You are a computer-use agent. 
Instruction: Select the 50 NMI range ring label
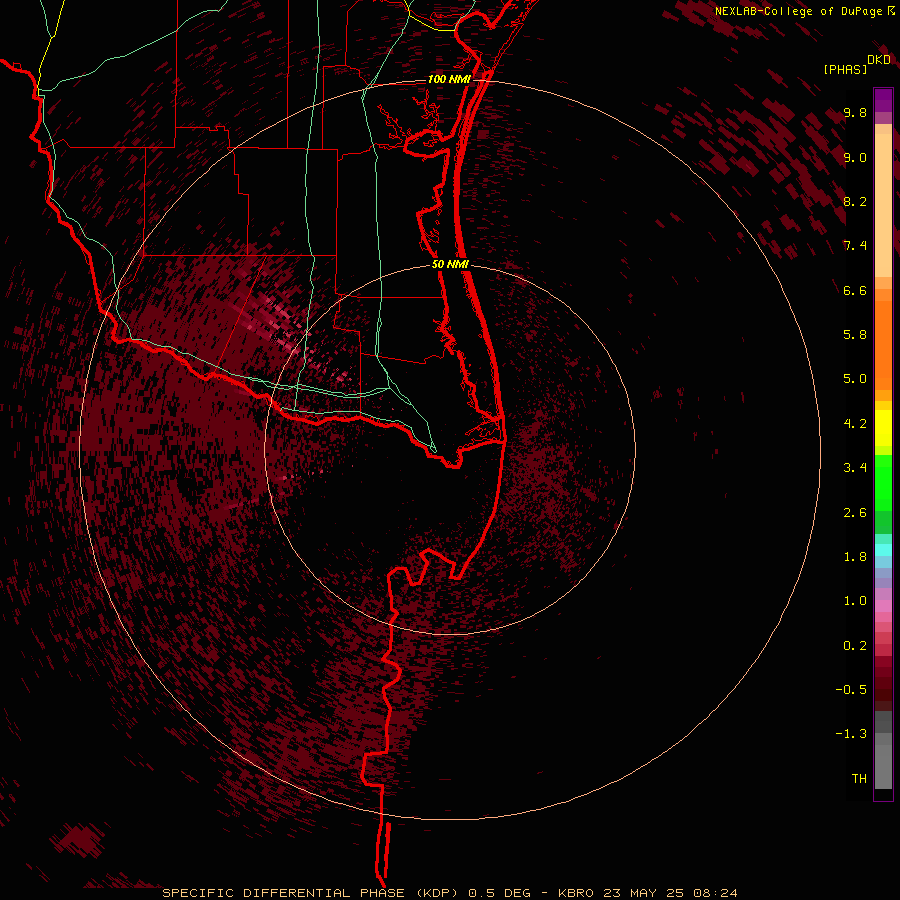coord(450,264)
